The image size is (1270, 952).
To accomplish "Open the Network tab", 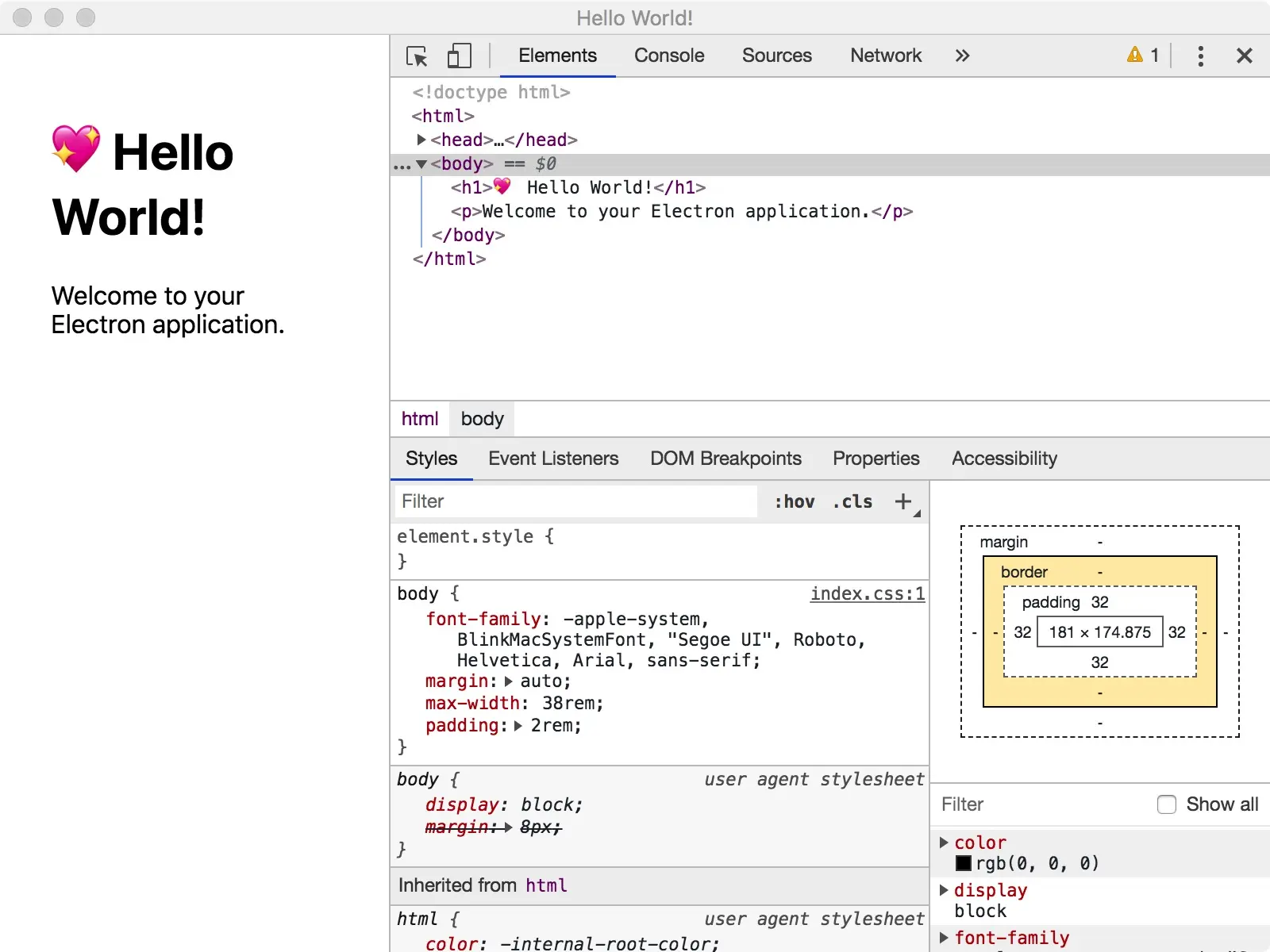I will click(886, 56).
